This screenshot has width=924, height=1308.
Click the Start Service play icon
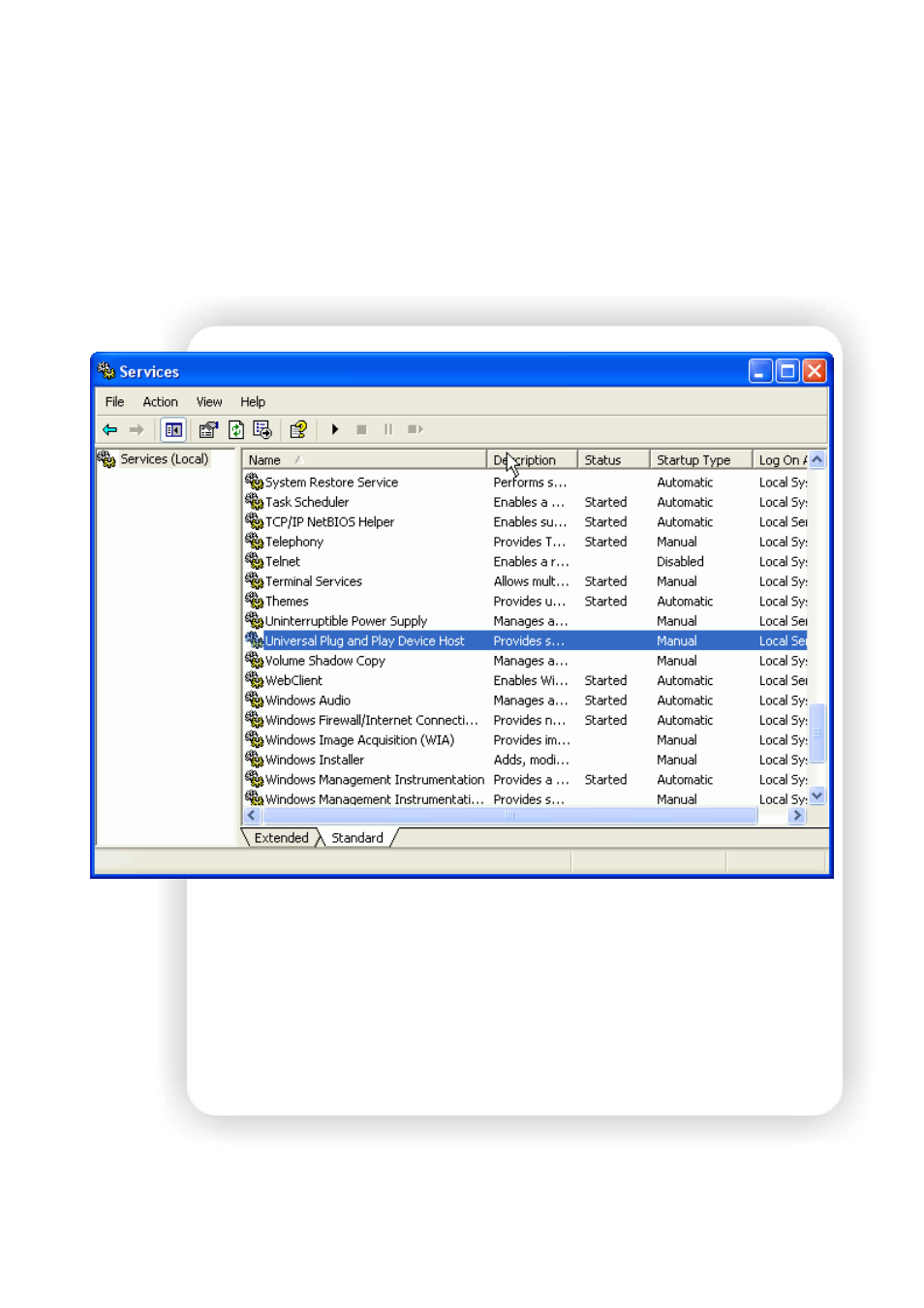coord(335,429)
